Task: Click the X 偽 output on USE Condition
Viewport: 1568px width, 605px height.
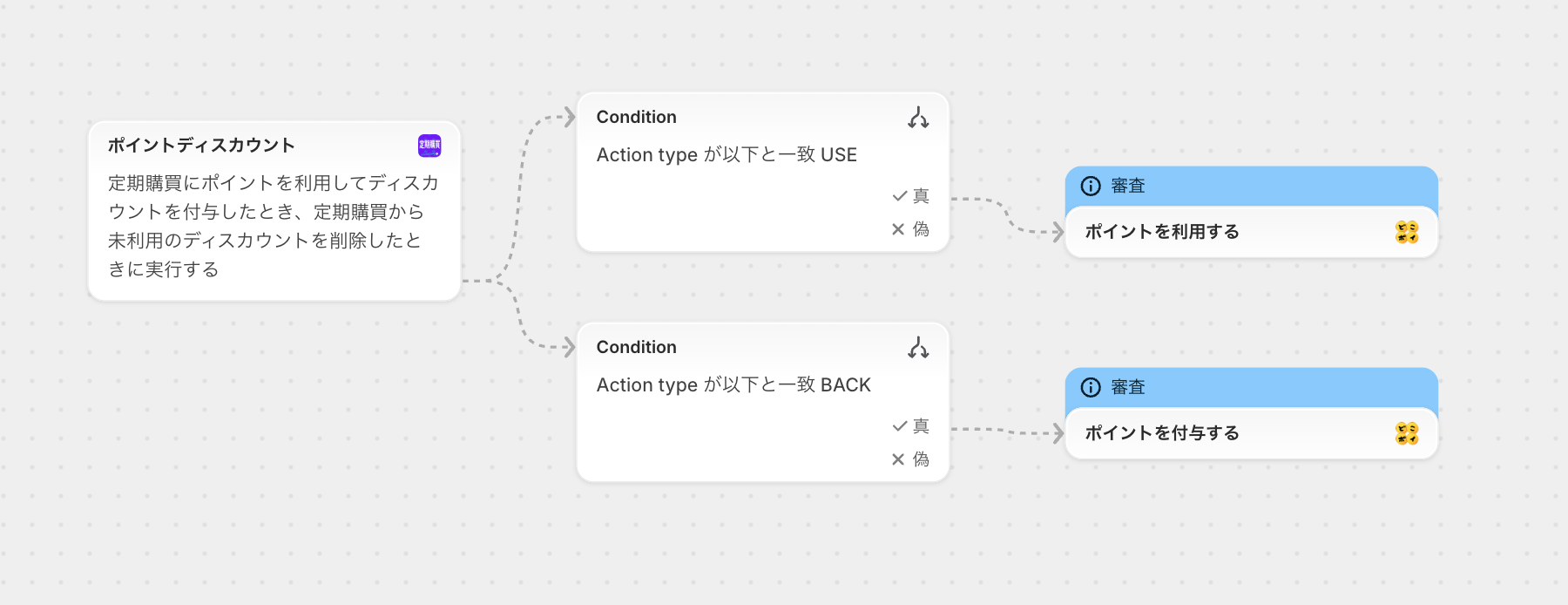Action: click(910, 229)
